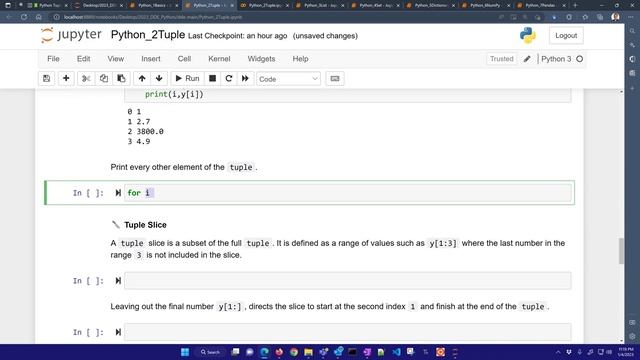Restart the kernel with circular arrow
The height and width of the screenshot is (360, 640).
[x=229, y=78]
